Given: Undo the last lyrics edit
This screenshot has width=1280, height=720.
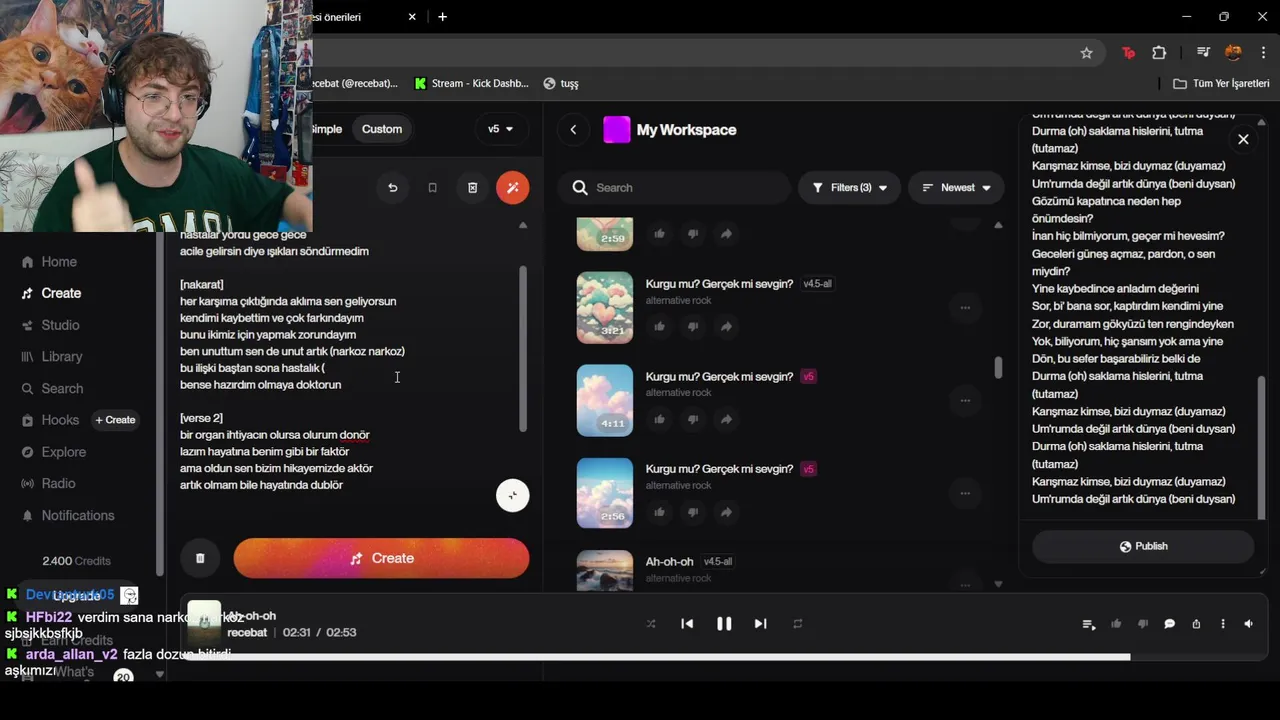Looking at the screenshot, I should [392, 187].
